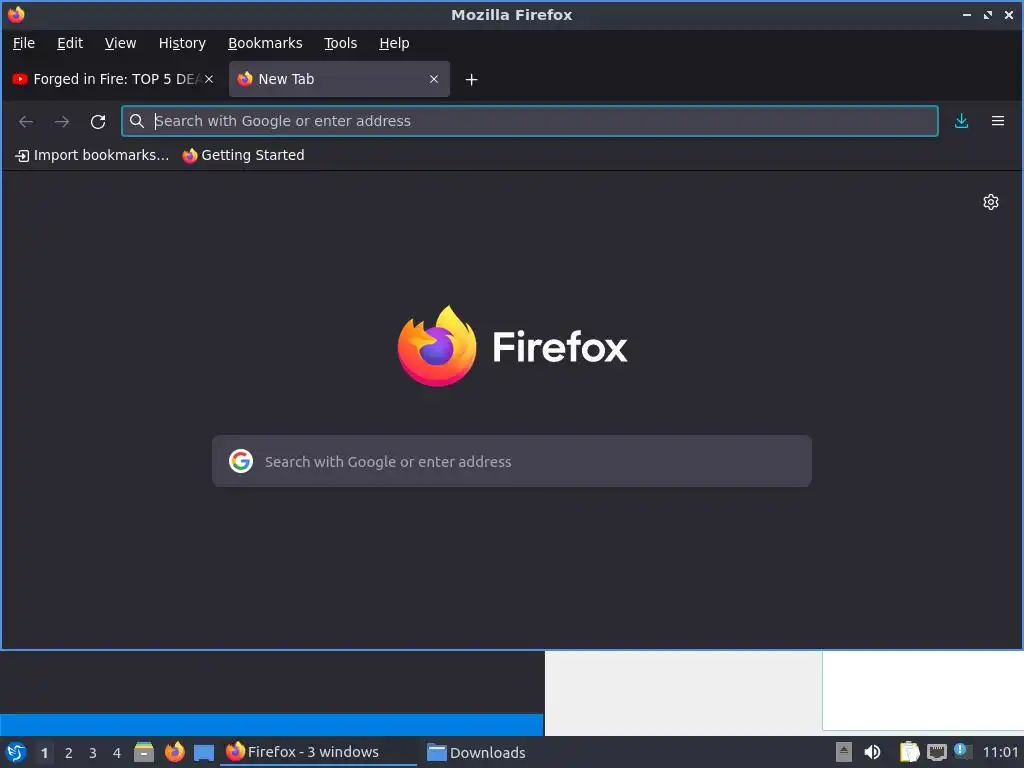Viewport: 1024px width, 768px height.
Task: Click the page's Google search box
Action: pyautogui.click(x=511, y=461)
